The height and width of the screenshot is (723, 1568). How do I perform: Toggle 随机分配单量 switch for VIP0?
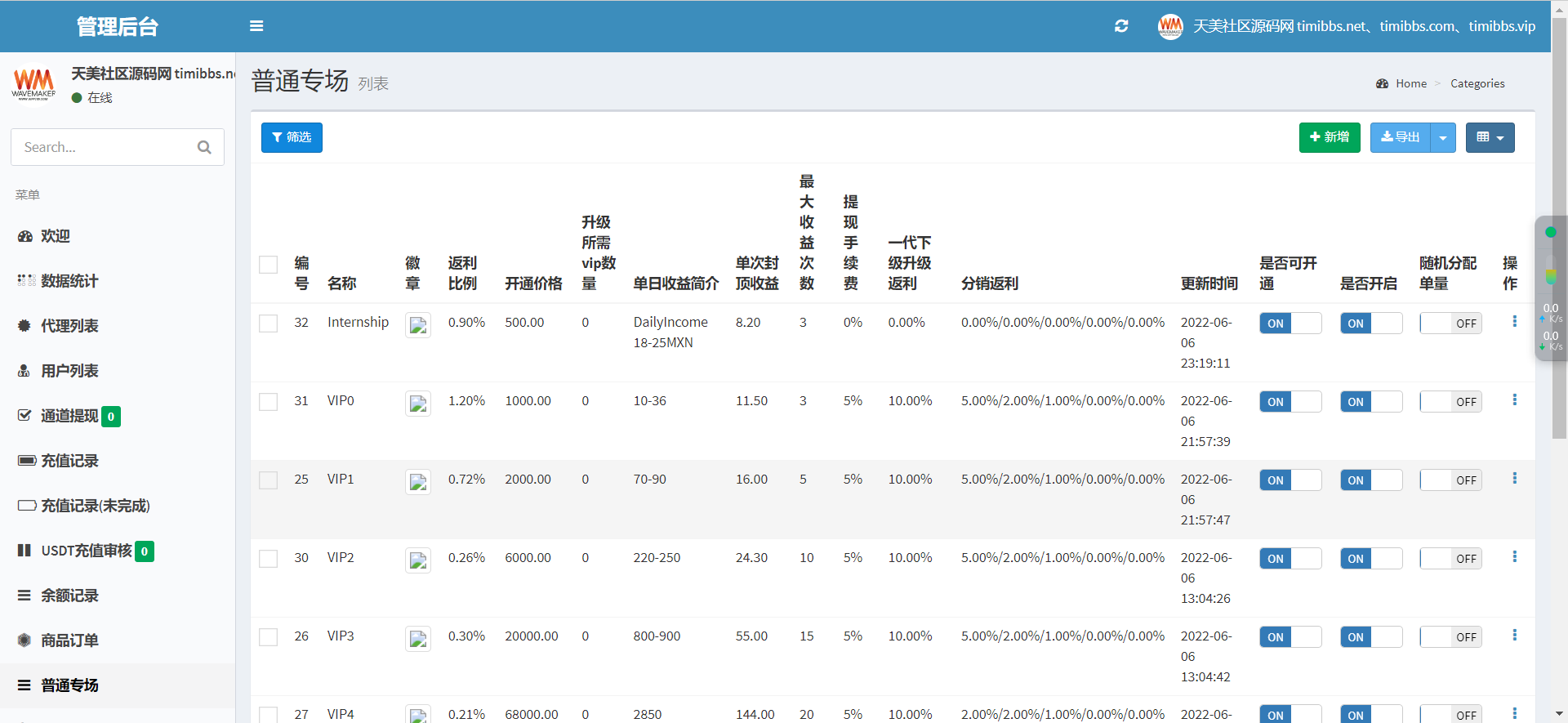[1450, 402]
